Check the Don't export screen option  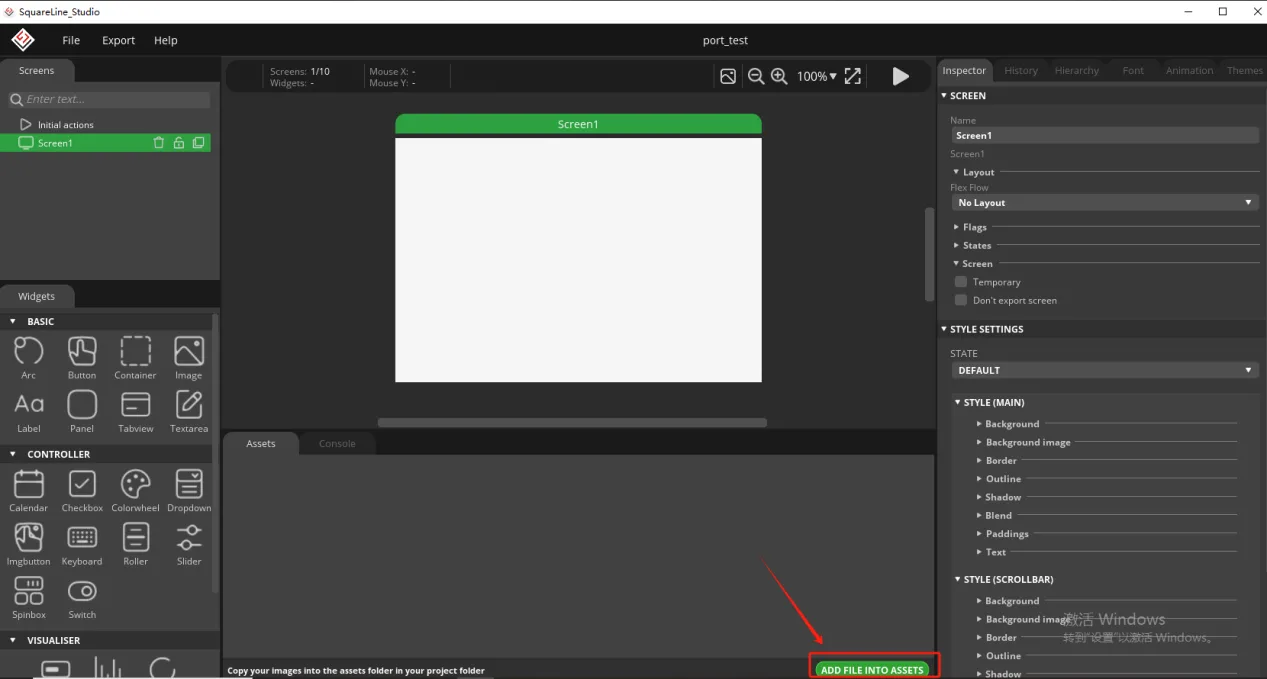(x=961, y=300)
